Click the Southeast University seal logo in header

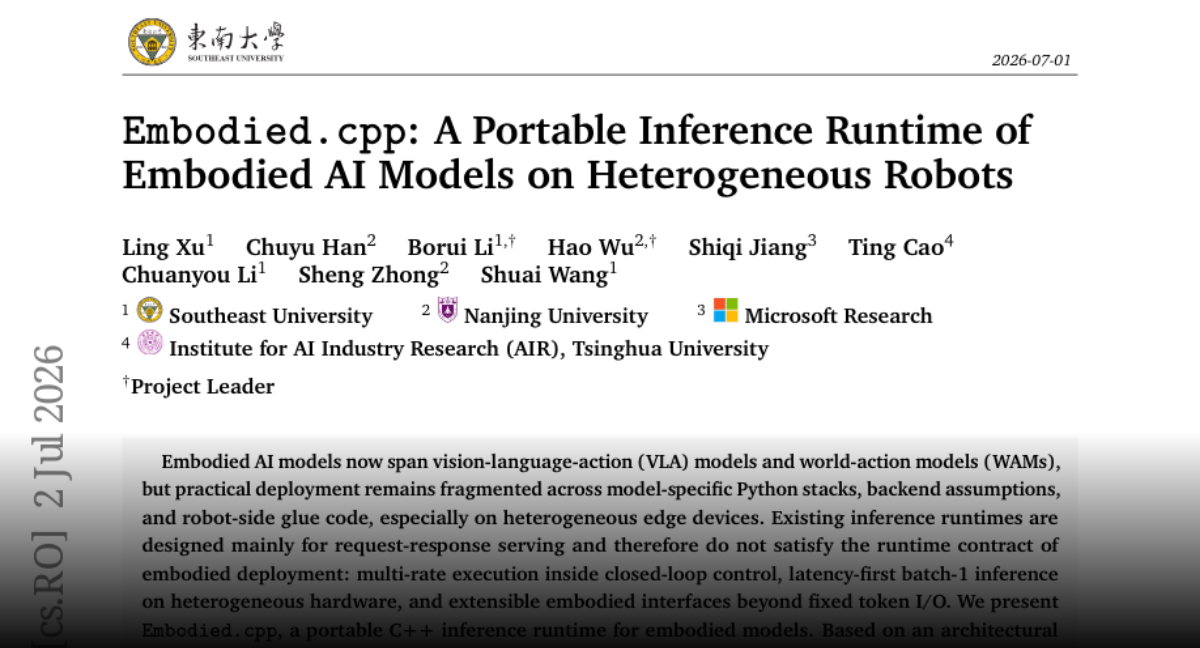(x=152, y=41)
